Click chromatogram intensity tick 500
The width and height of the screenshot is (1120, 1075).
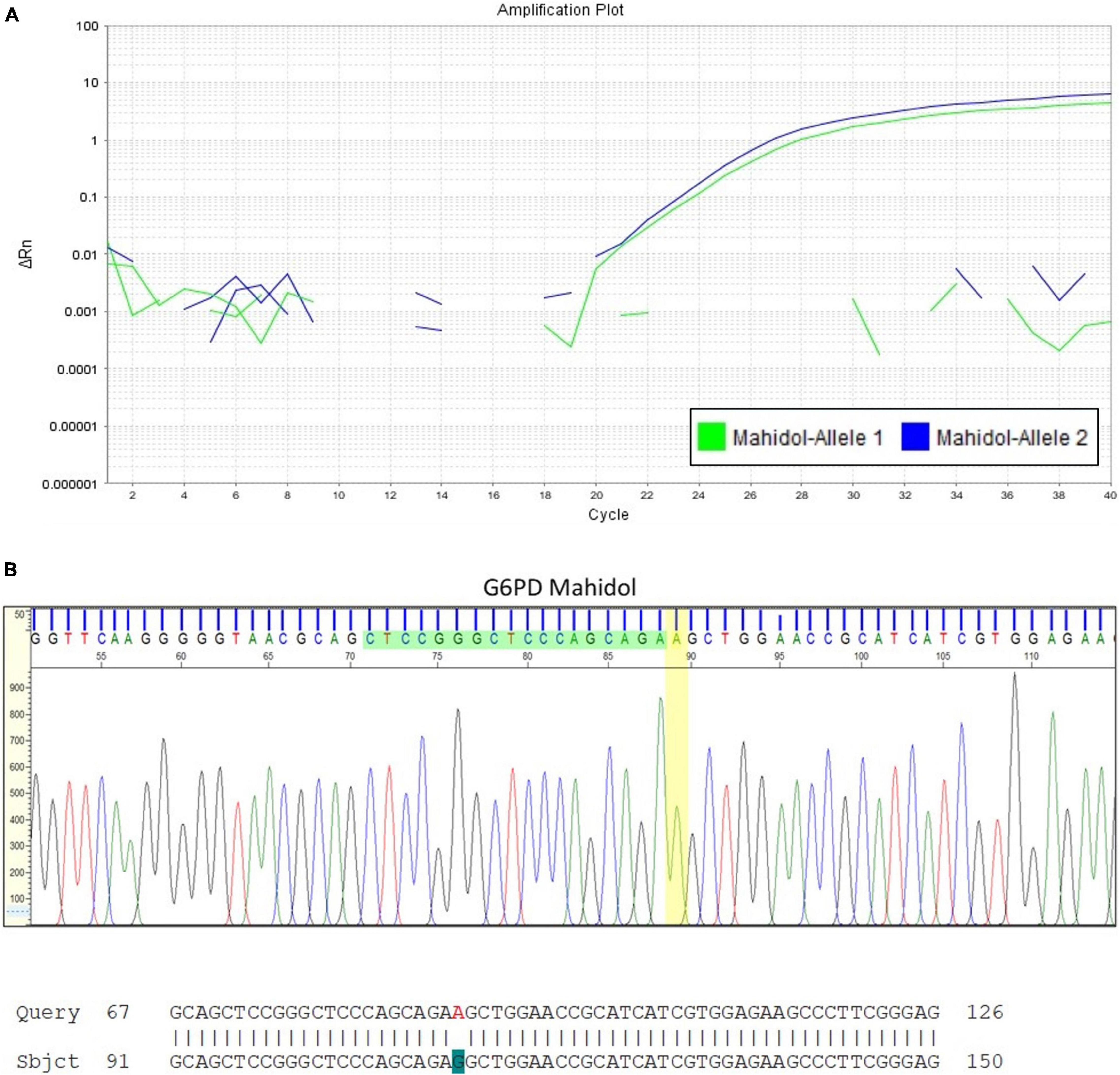pos(17,794)
